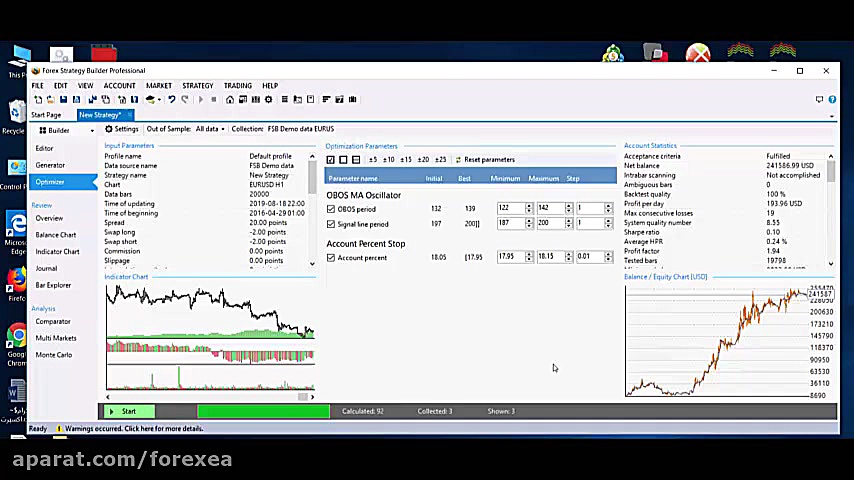Open the MARKET menu
The height and width of the screenshot is (480, 854).
[x=159, y=86]
